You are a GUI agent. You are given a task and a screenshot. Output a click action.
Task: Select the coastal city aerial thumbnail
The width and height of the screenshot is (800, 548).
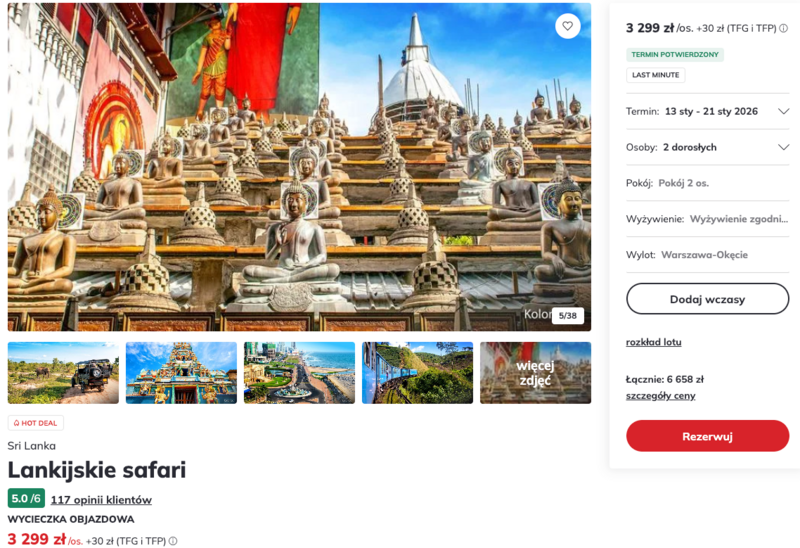299,373
